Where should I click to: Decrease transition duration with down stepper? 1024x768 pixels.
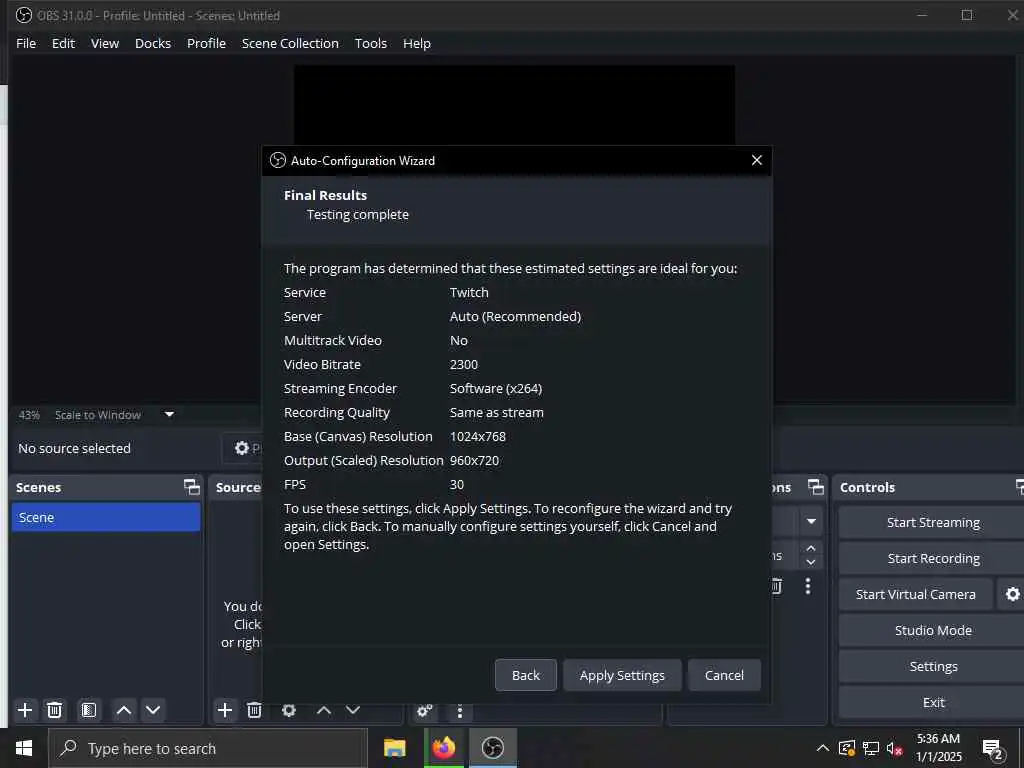[x=811, y=562]
